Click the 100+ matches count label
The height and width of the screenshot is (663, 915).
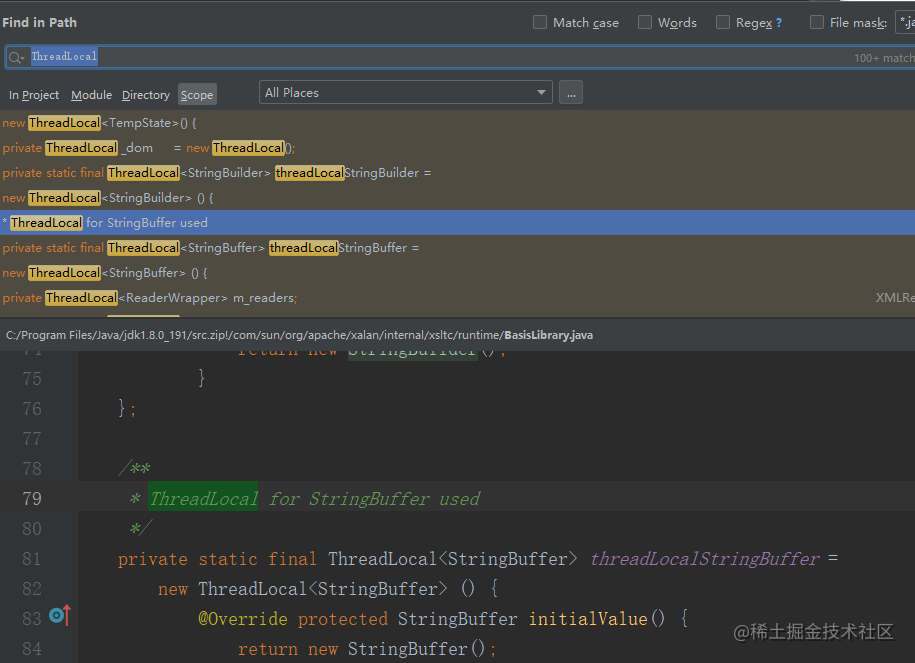(884, 58)
